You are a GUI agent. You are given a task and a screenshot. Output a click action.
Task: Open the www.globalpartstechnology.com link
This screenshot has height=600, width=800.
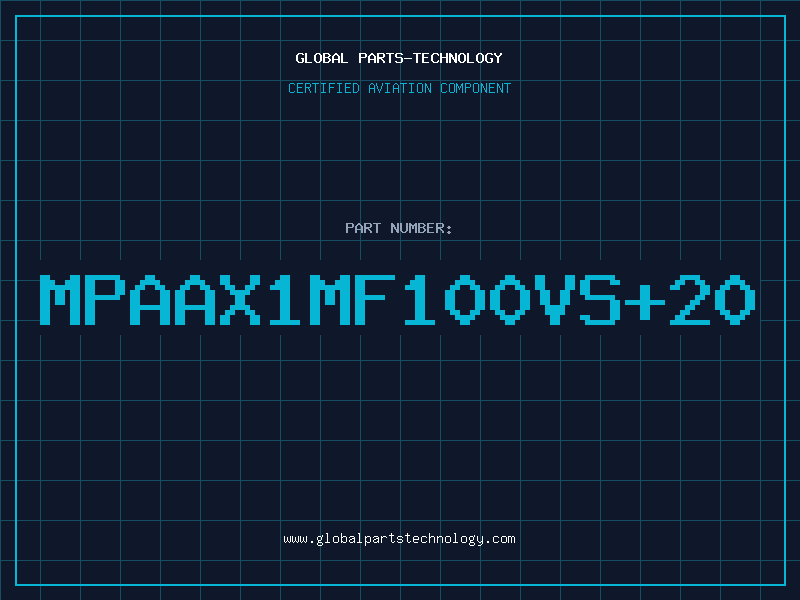[x=399, y=539]
